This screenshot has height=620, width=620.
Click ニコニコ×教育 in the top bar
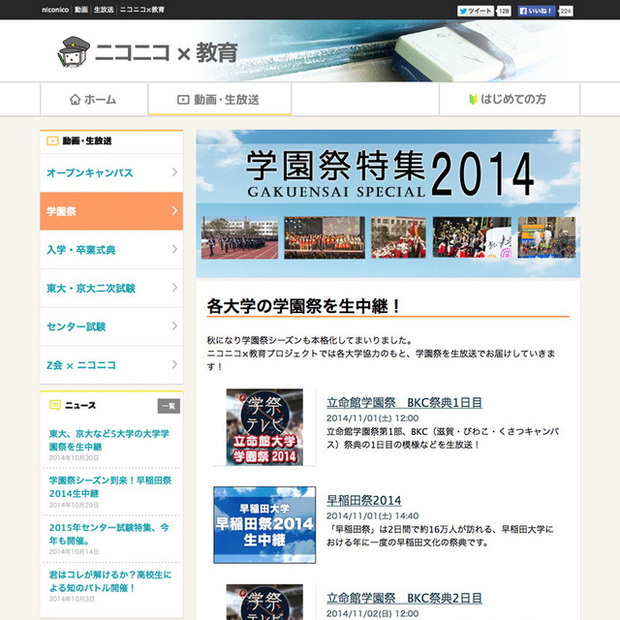(142, 9)
